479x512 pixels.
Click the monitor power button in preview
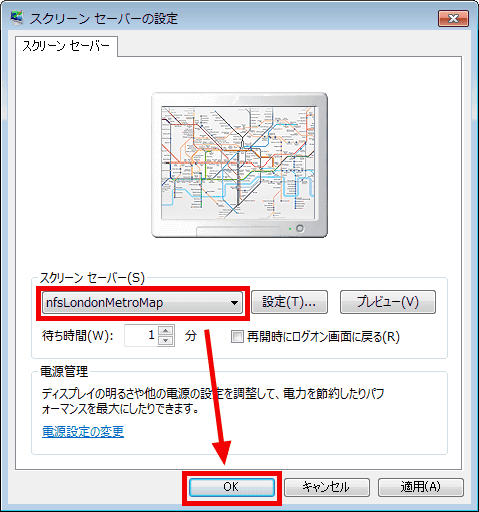[300, 228]
